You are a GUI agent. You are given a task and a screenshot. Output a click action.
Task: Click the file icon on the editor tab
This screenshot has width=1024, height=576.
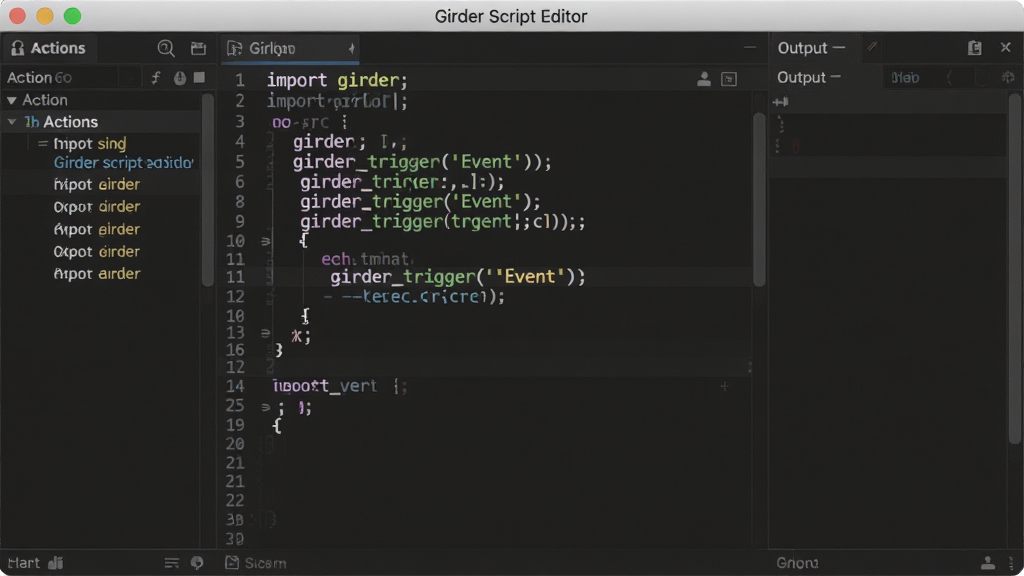234,48
